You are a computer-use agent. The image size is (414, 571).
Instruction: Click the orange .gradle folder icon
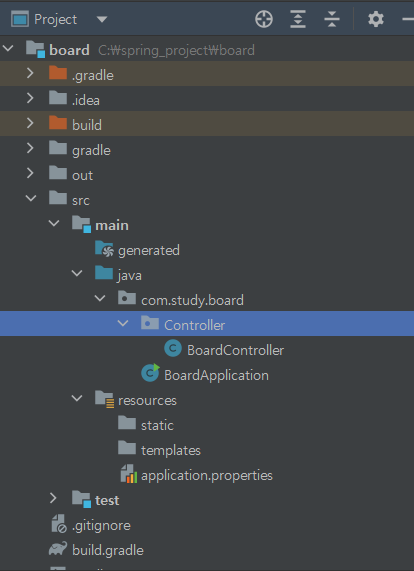pyautogui.click(x=58, y=73)
